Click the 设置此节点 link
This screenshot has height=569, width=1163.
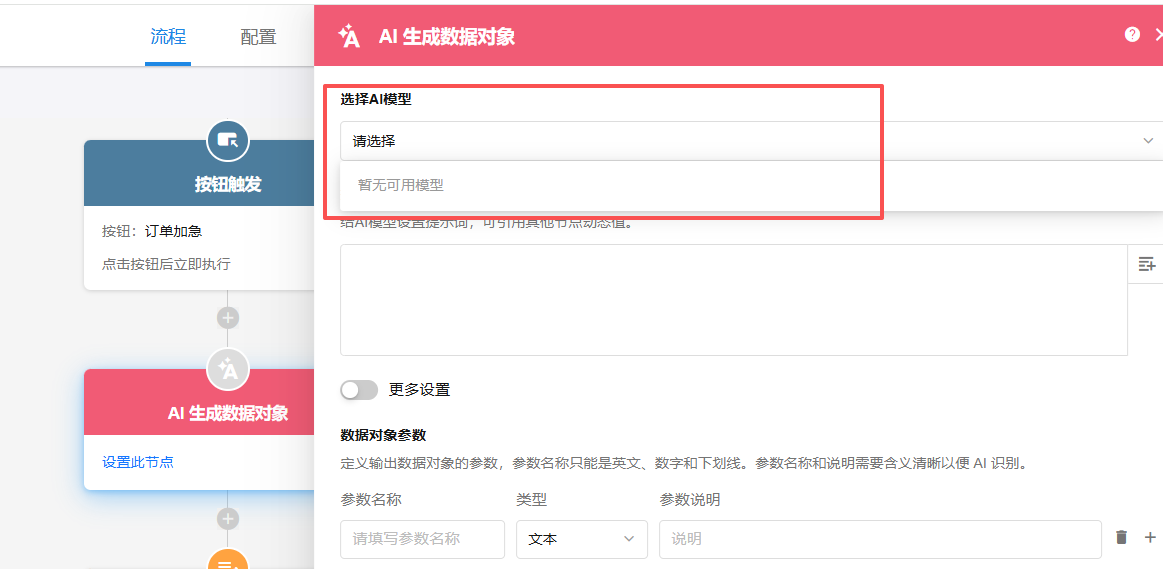[138, 462]
